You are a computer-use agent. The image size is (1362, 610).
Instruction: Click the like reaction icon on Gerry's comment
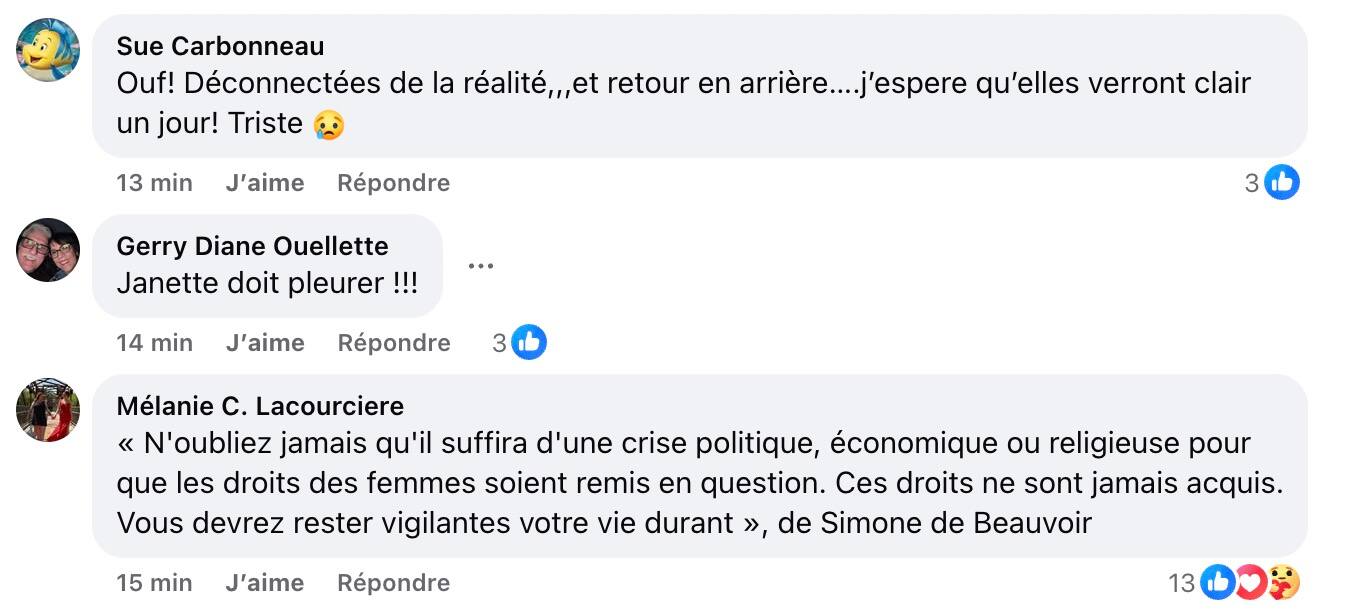click(x=529, y=343)
